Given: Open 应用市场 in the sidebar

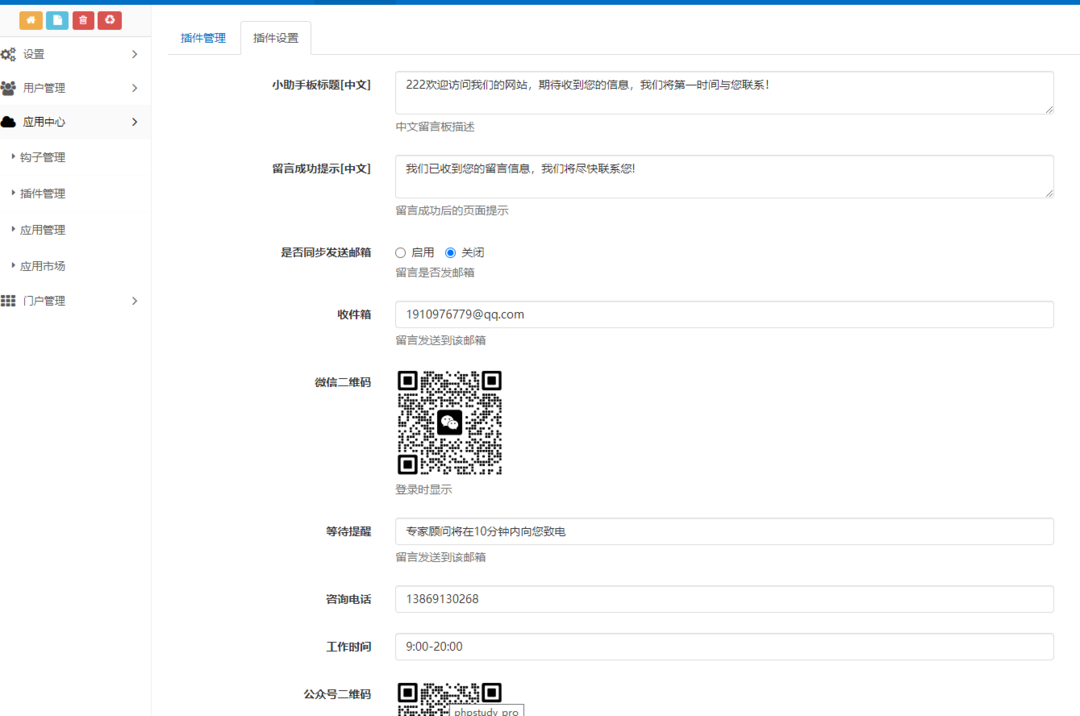Looking at the screenshot, I should (42, 266).
